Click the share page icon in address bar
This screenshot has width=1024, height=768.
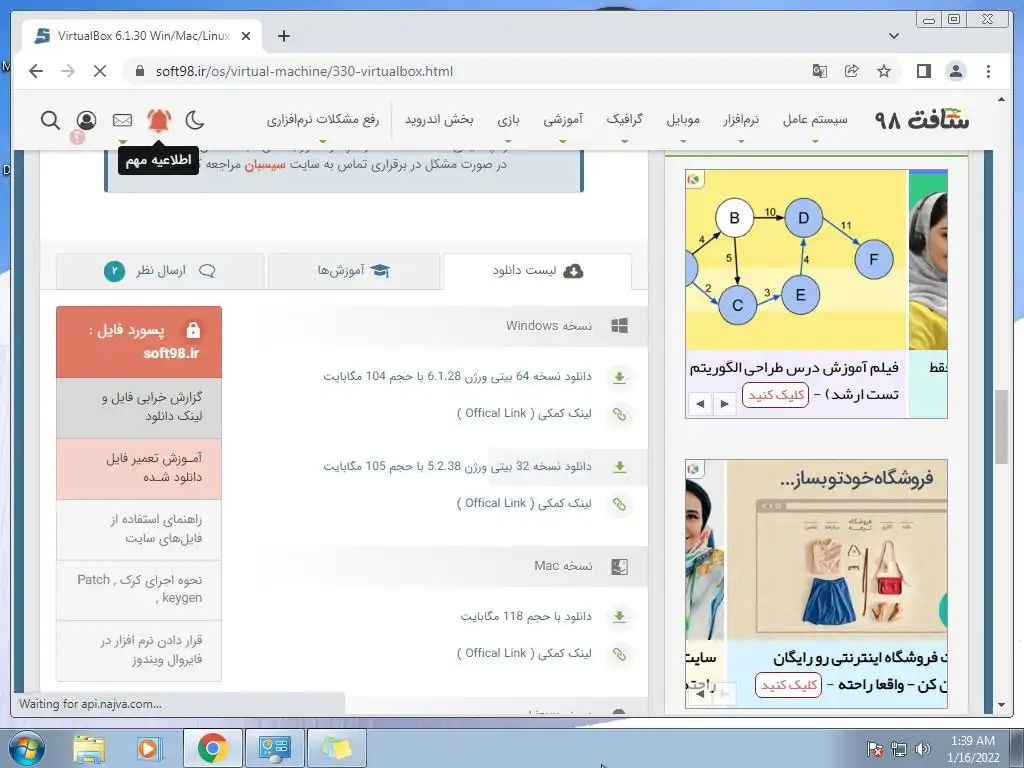click(x=852, y=71)
